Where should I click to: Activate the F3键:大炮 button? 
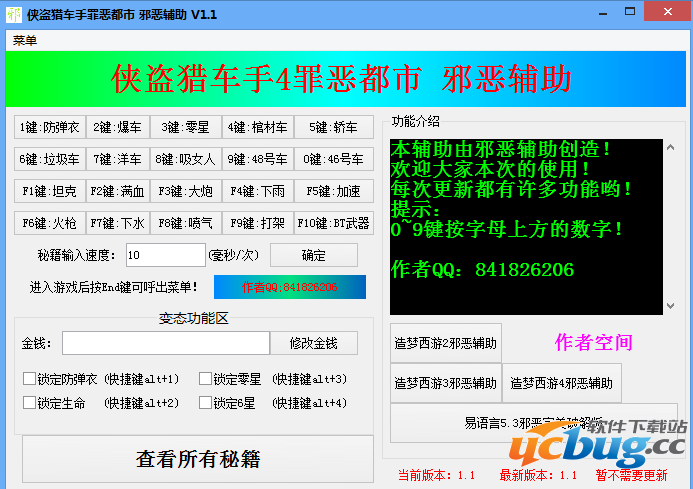pos(186,191)
